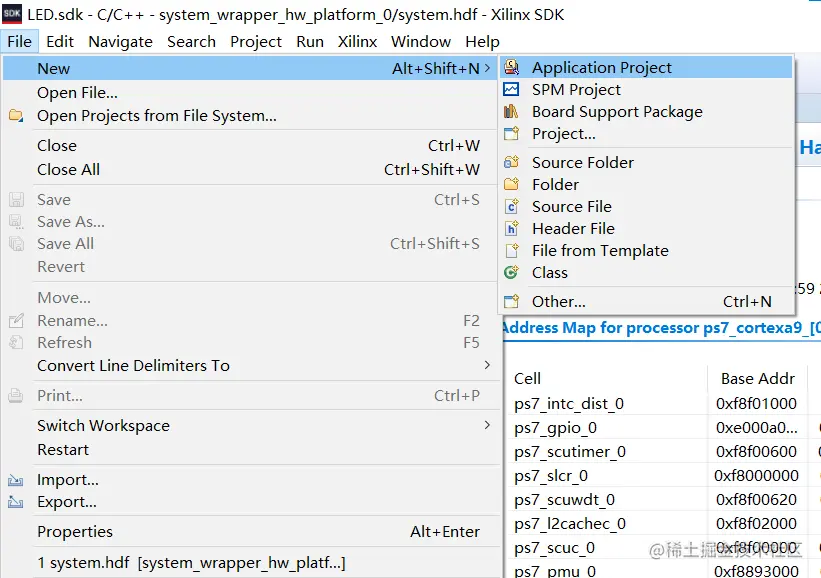The image size is (821, 578).
Task: Open the Window menu
Action: [421, 41]
